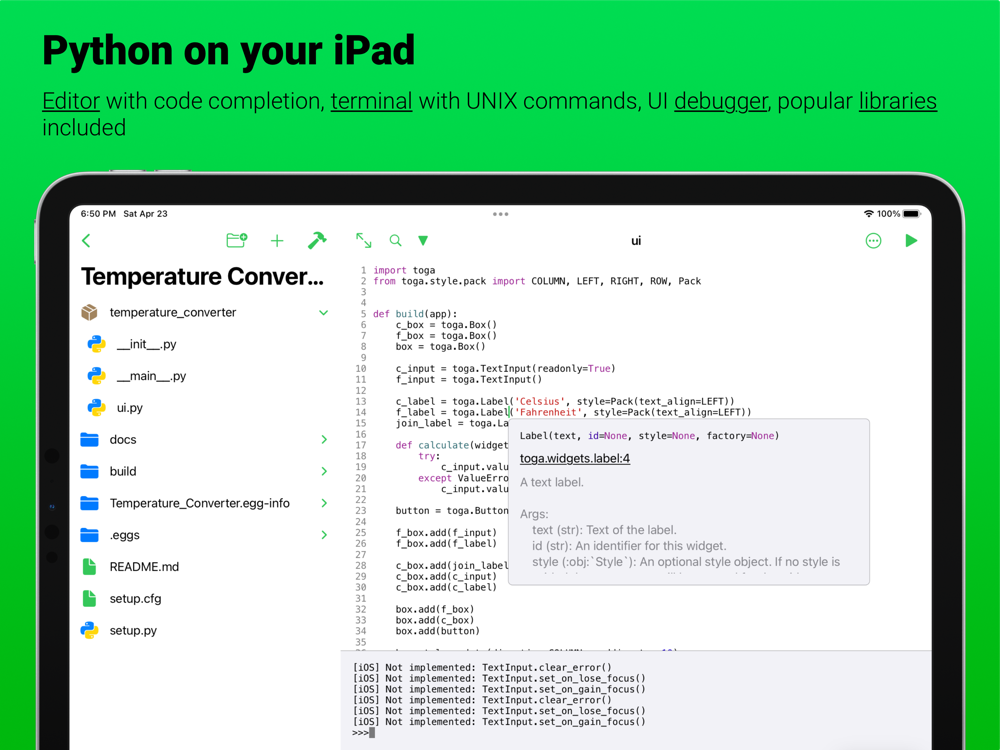Image resolution: width=1000 pixels, height=750 pixels.
Task: Open search with the magnifier icon
Action: click(395, 240)
